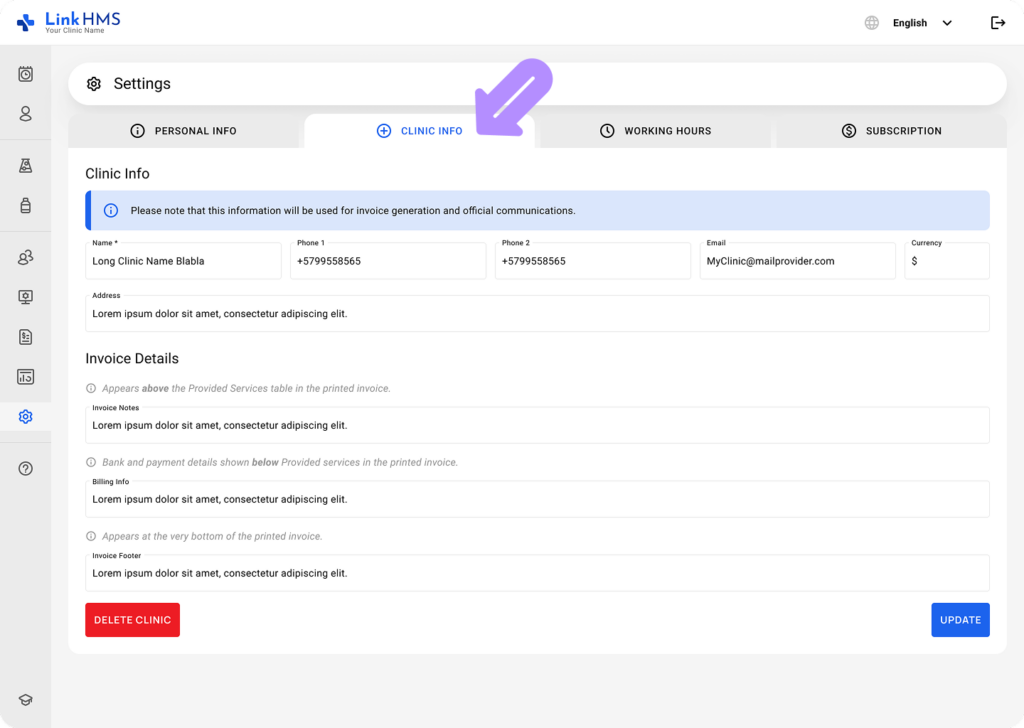This screenshot has height=728, width=1024.
Task: Select the Personal Info tab
Action: [185, 131]
